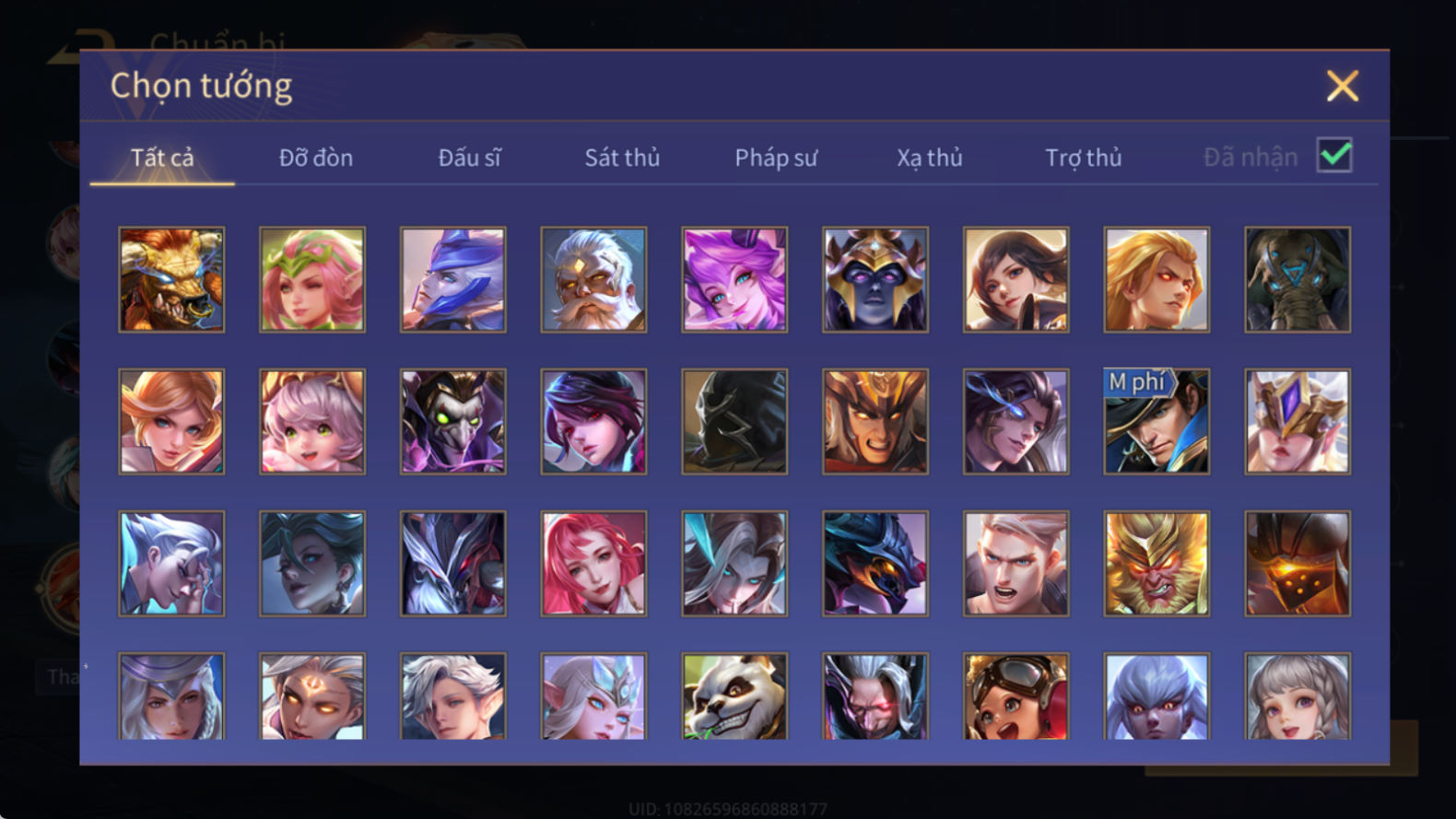Switch to the Đỡ đòn tab

coord(316,158)
